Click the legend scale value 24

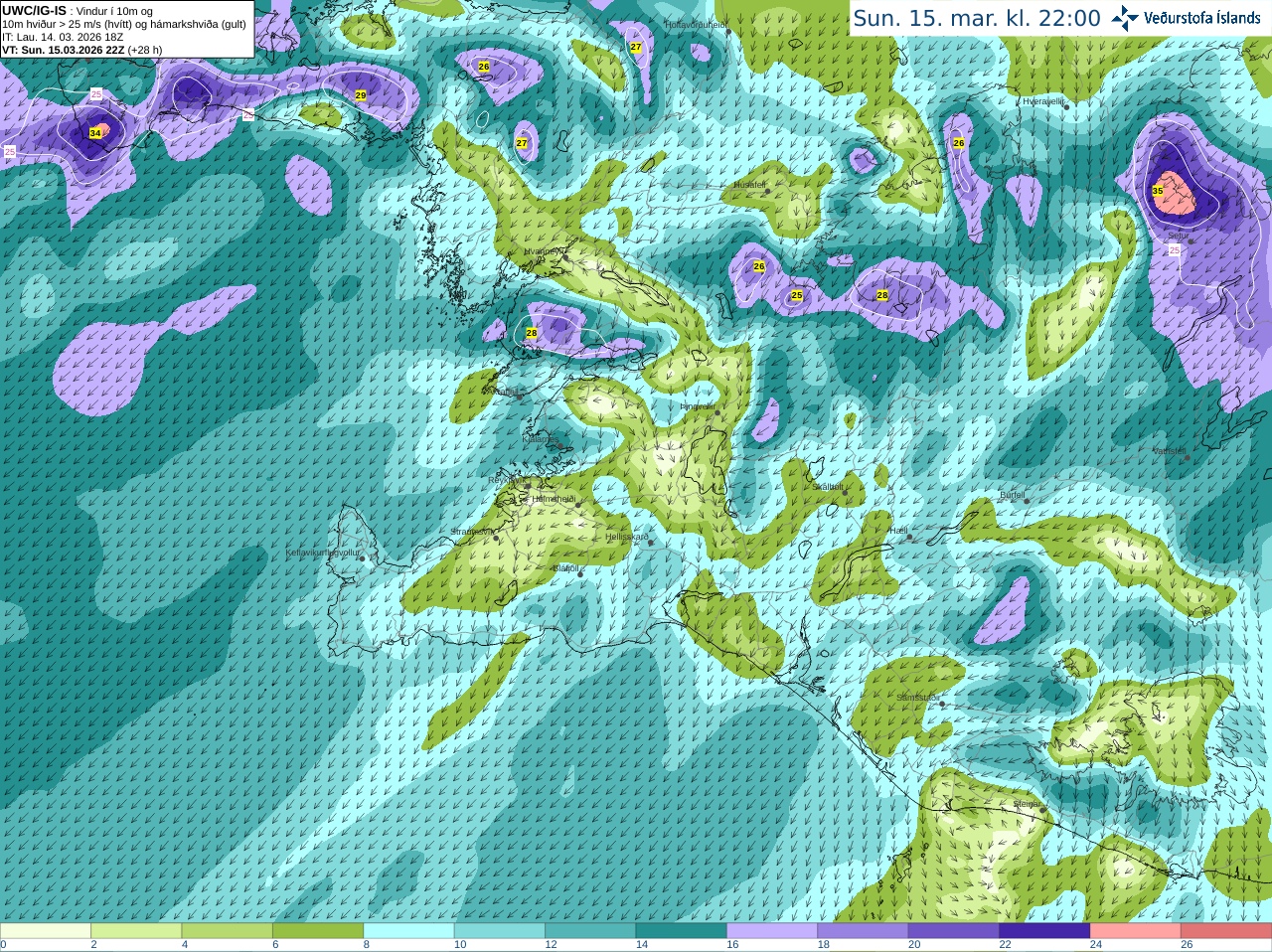(1096, 945)
